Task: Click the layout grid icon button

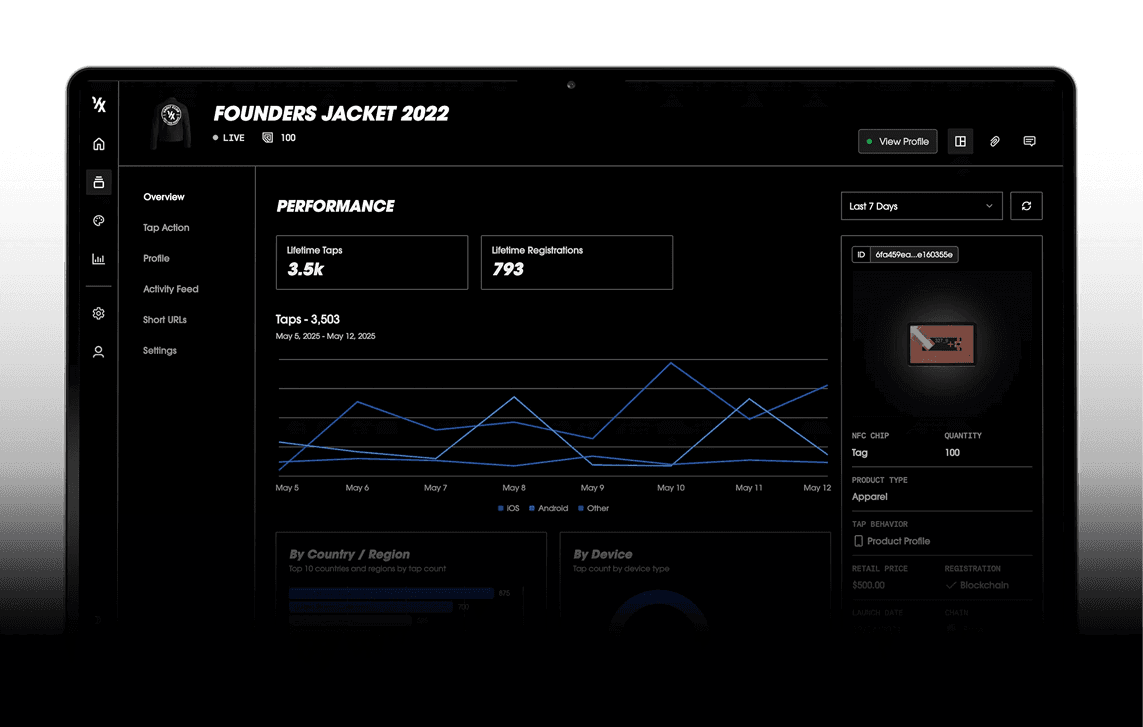Action: (x=960, y=141)
